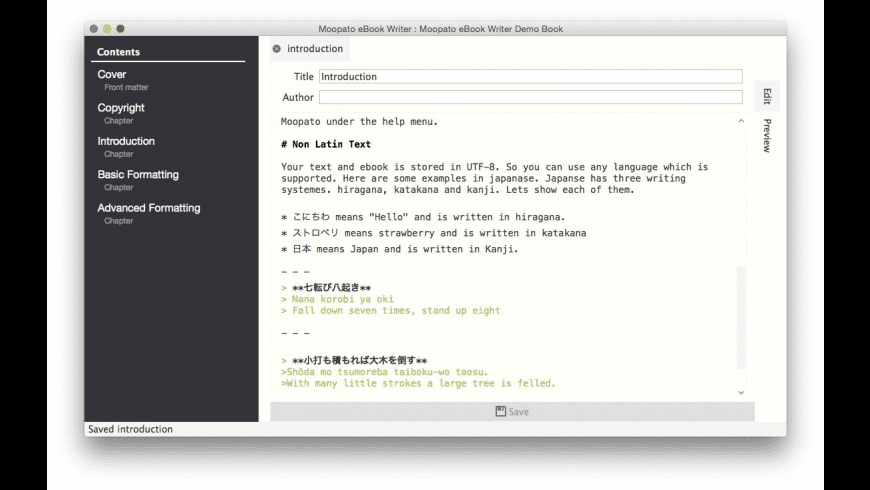Switch to the Edit side tab
The image size is (870, 490).
click(767, 96)
